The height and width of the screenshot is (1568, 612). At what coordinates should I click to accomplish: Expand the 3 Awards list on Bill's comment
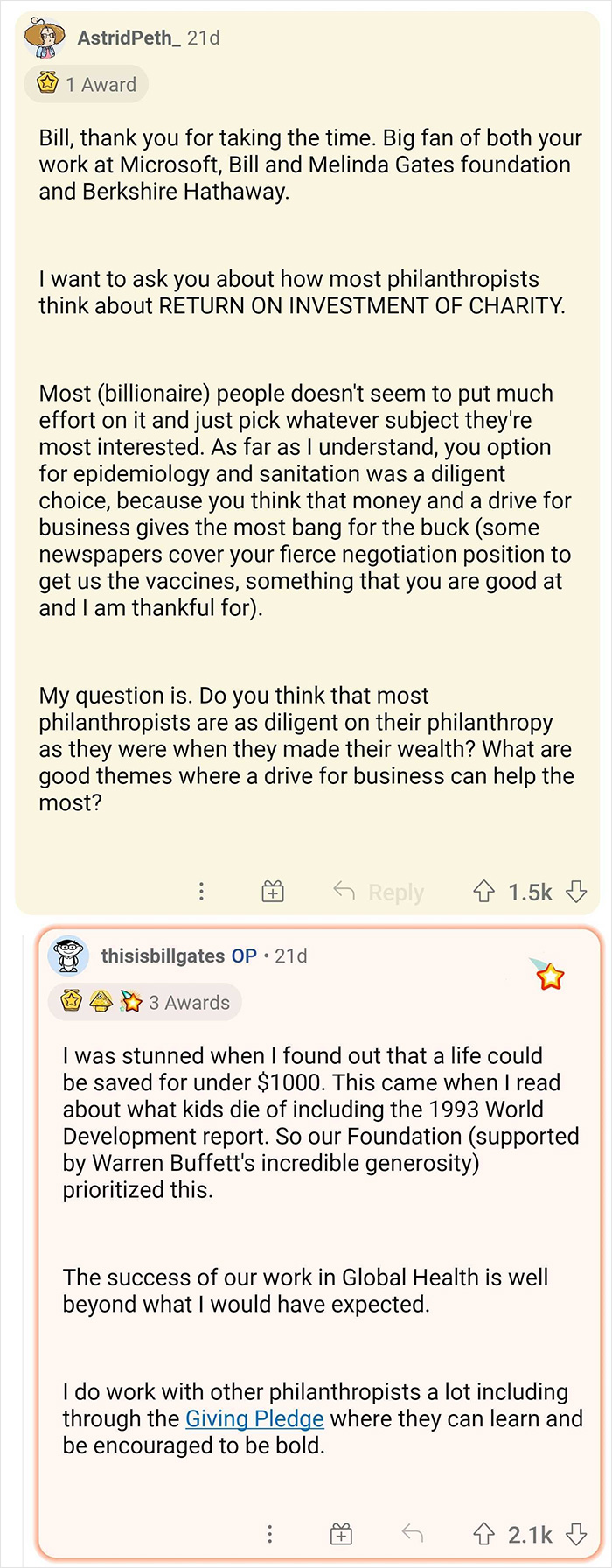[146, 1002]
